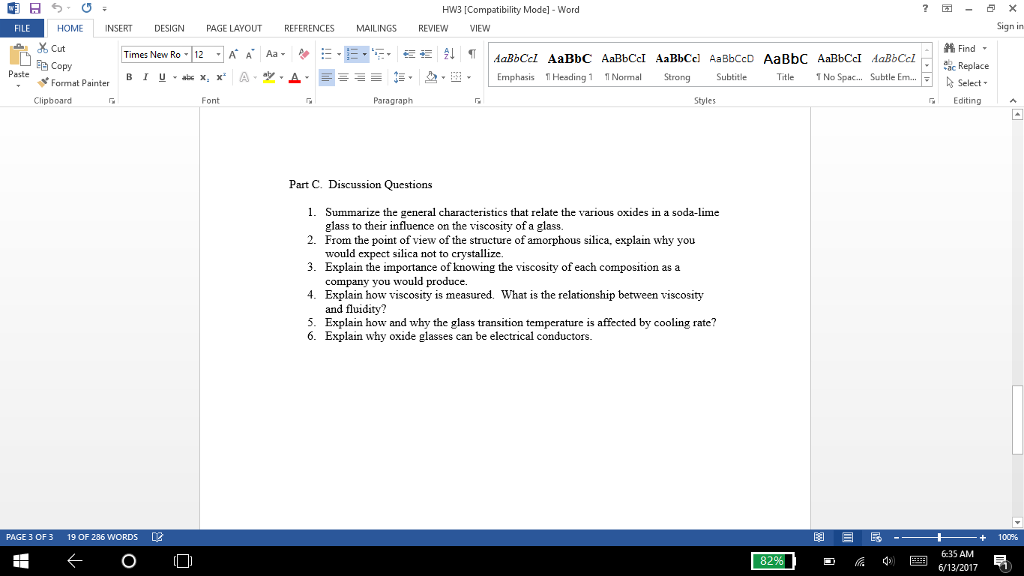Toggle bold formatting
The image size is (1024, 576).
point(130,77)
